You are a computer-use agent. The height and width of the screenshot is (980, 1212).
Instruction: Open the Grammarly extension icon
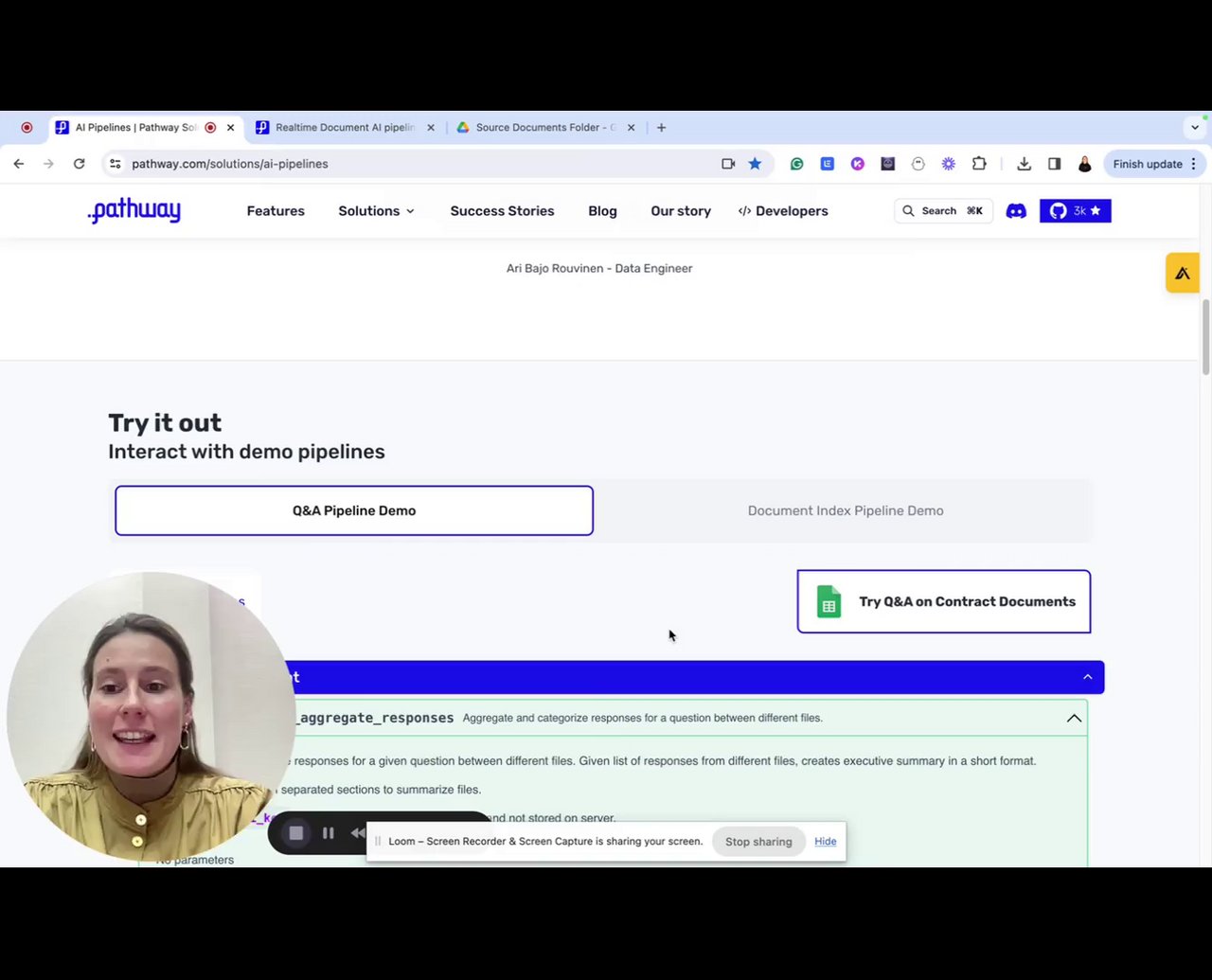pyautogui.click(x=797, y=164)
